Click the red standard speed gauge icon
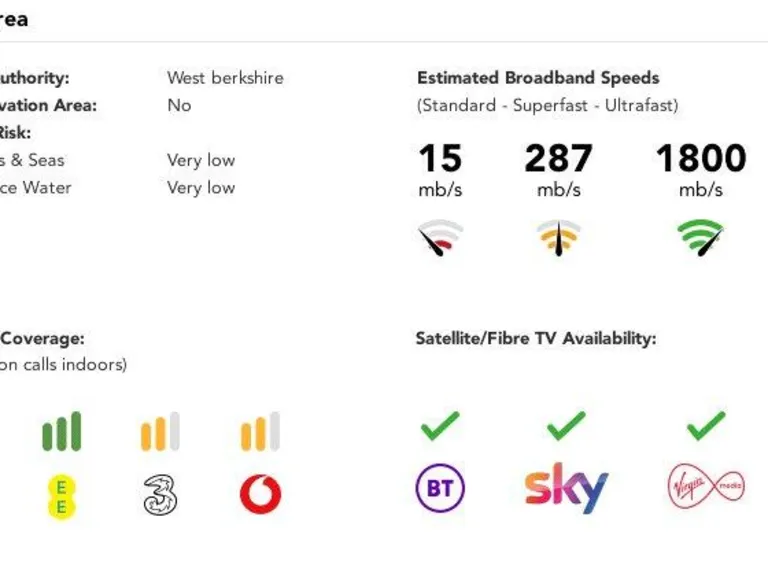The width and height of the screenshot is (768, 576). click(440, 238)
